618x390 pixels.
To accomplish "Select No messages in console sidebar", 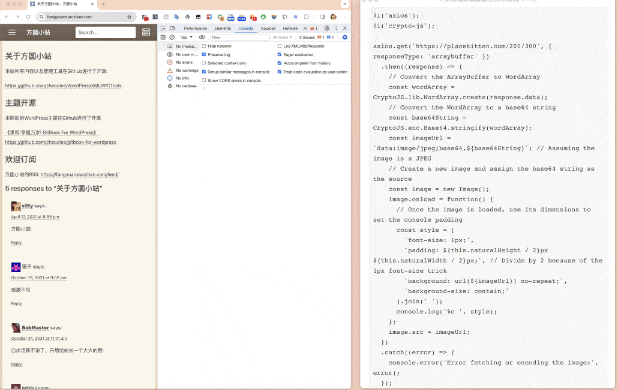I will click(x=182, y=46).
